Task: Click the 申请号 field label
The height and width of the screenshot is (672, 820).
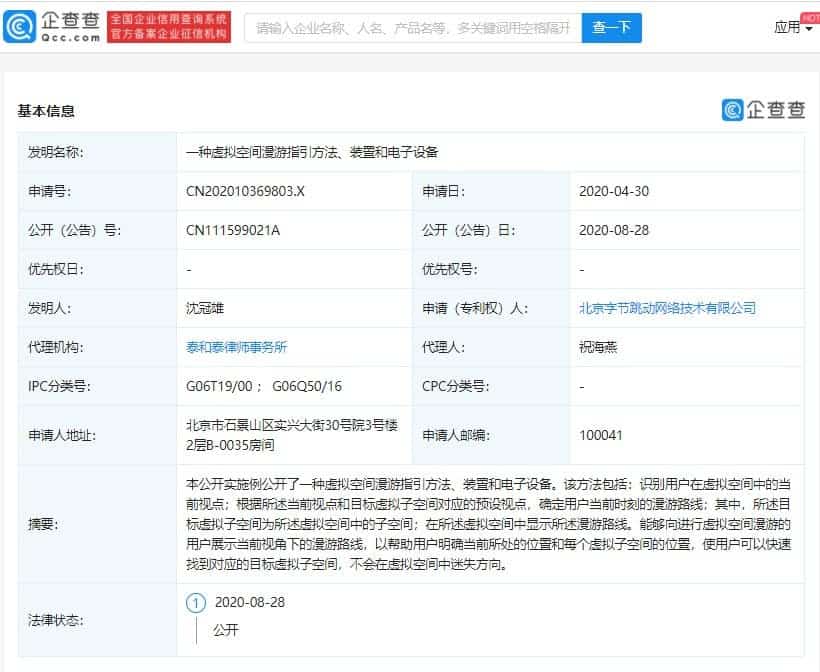Action: (49, 191)
